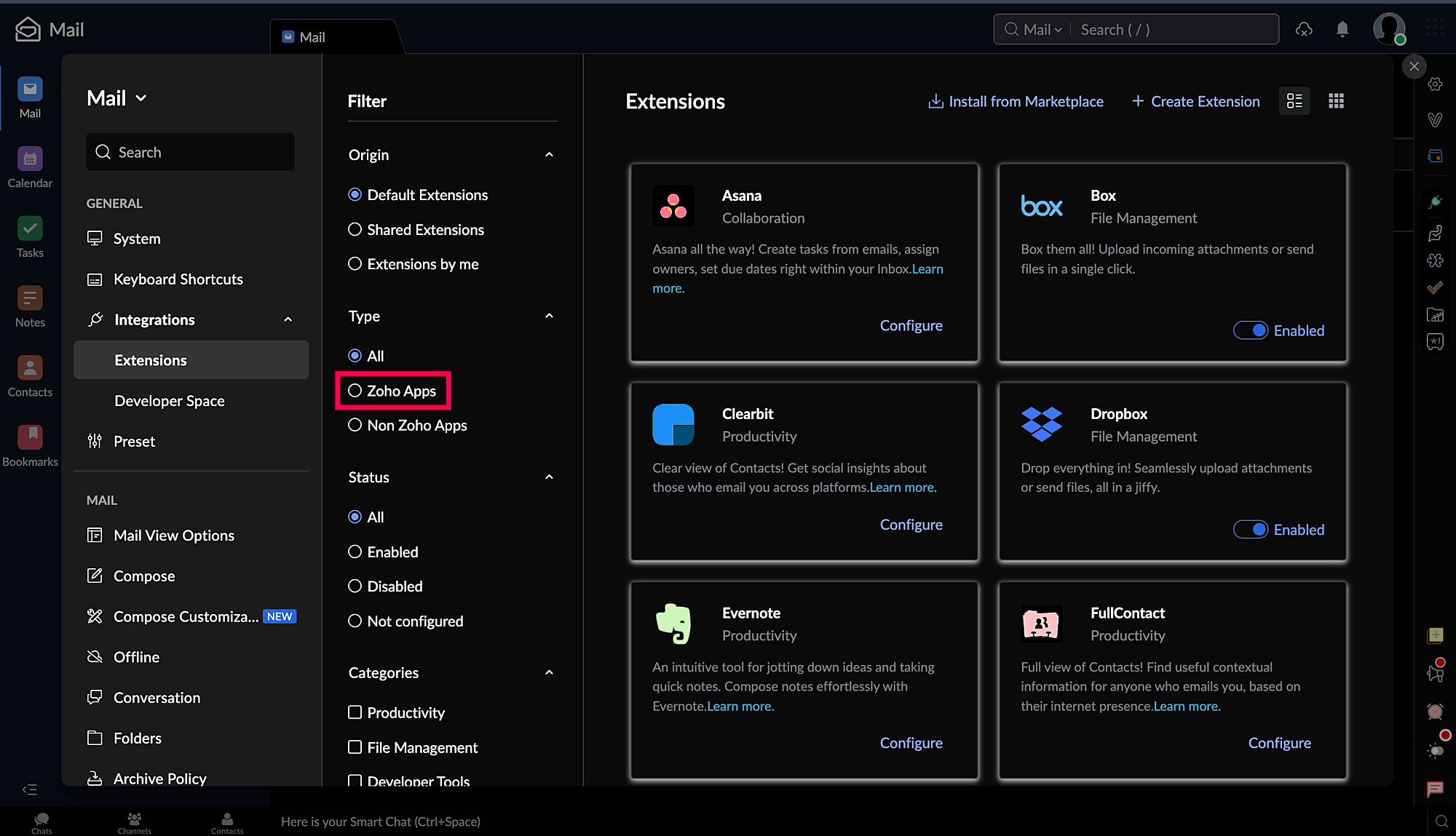Open the Notes app icon
1456x836 pixels.
click(x=30, y=306)
